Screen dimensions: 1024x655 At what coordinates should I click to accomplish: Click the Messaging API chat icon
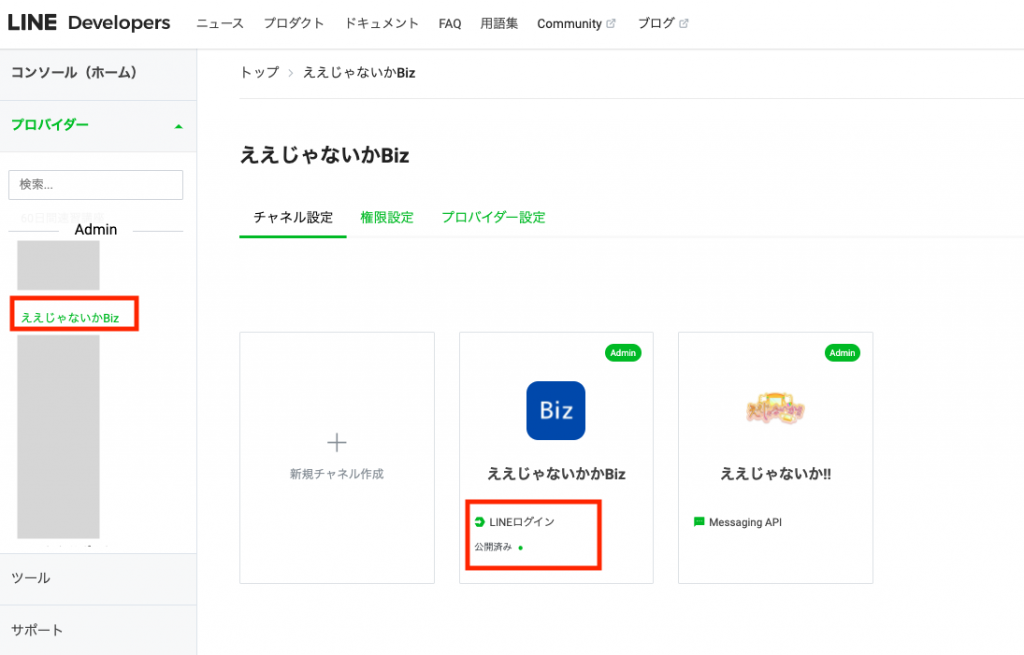[x=699, y=522]
